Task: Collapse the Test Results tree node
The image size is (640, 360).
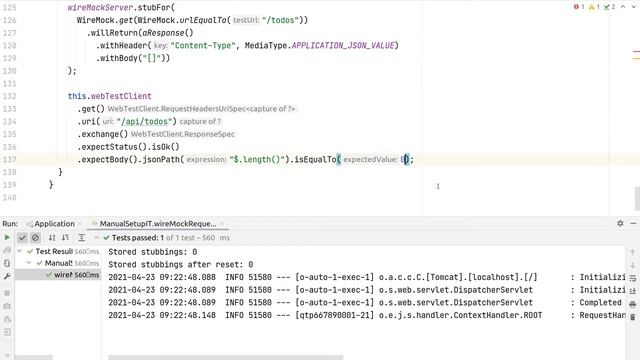Action: [x=20, y=251]
